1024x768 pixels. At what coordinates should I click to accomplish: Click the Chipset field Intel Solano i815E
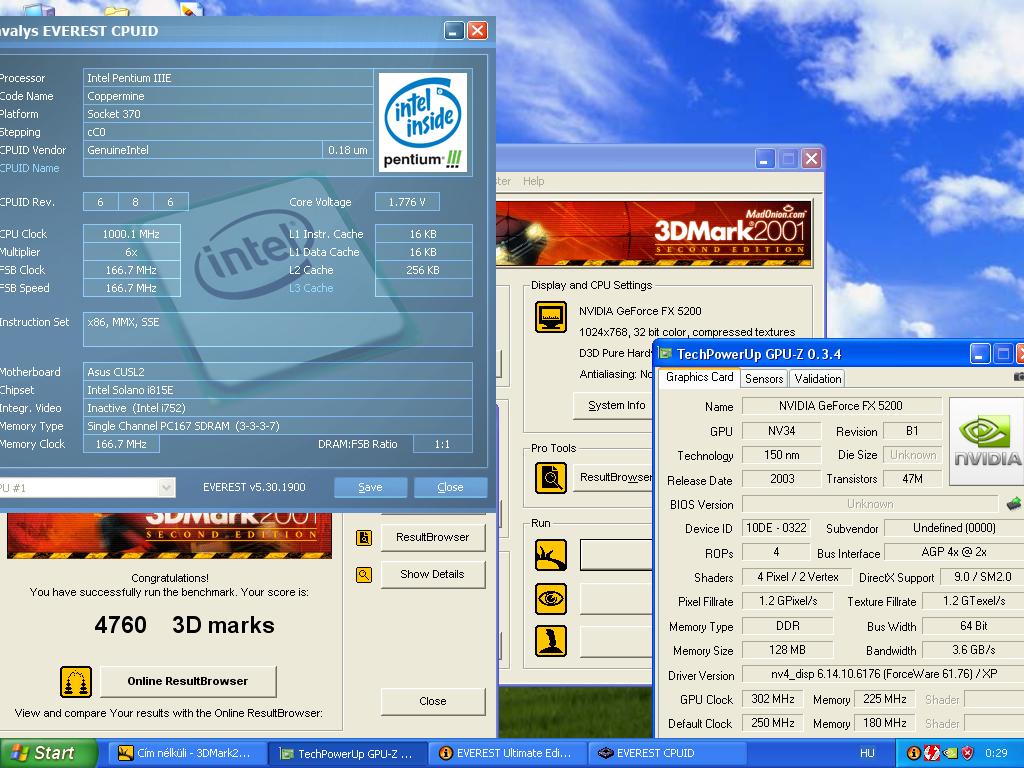pyautogui.click(x=278, y=390)
